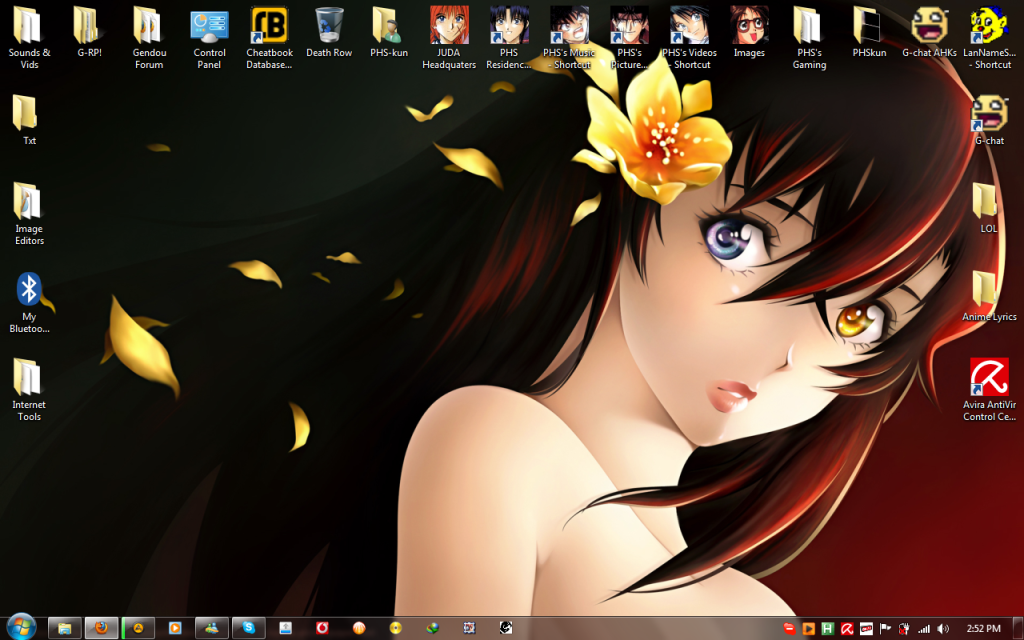
Task: Click the red Skype status tray icon
Action: click(789, 629)
